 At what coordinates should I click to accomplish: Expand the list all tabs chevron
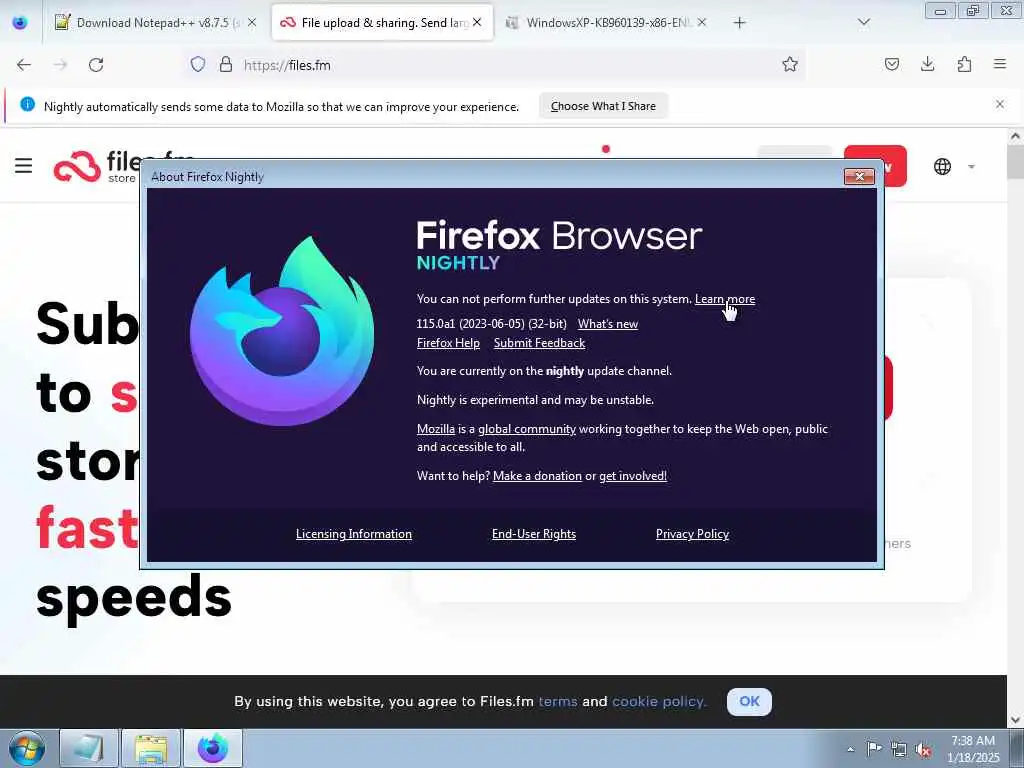point(863,22)
